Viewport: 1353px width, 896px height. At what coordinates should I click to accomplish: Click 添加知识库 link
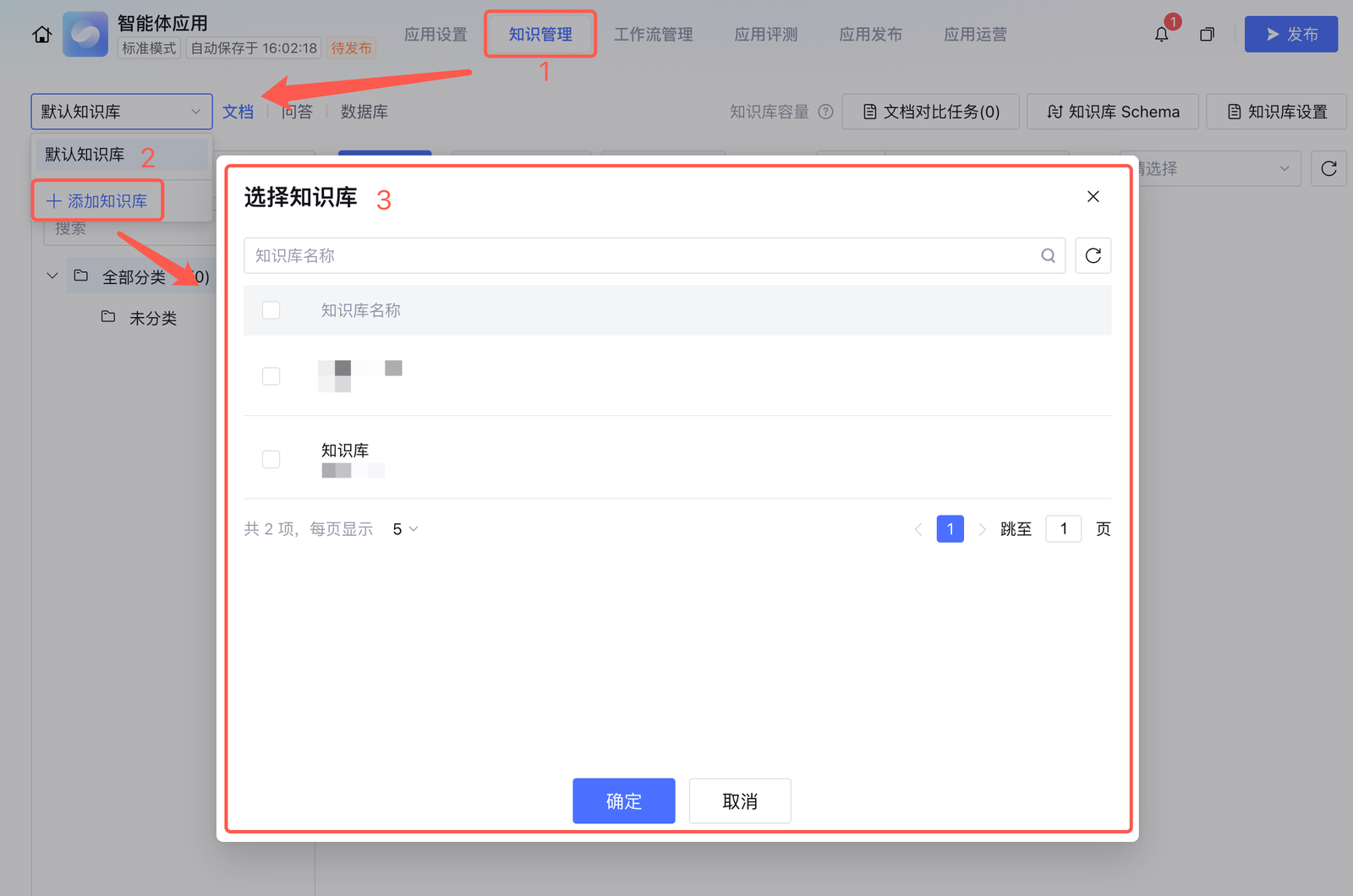(97, 201)
